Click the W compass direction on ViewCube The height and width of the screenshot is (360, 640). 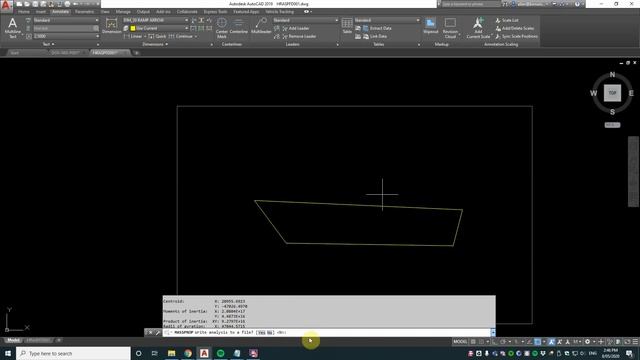[x=593, y=93]
